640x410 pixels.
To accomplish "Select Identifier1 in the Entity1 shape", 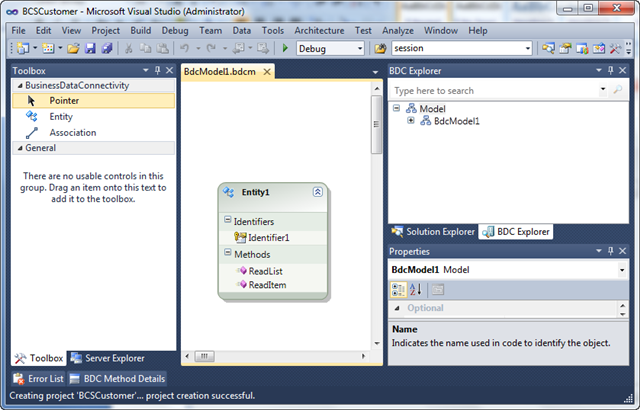I will coord(269,238).
